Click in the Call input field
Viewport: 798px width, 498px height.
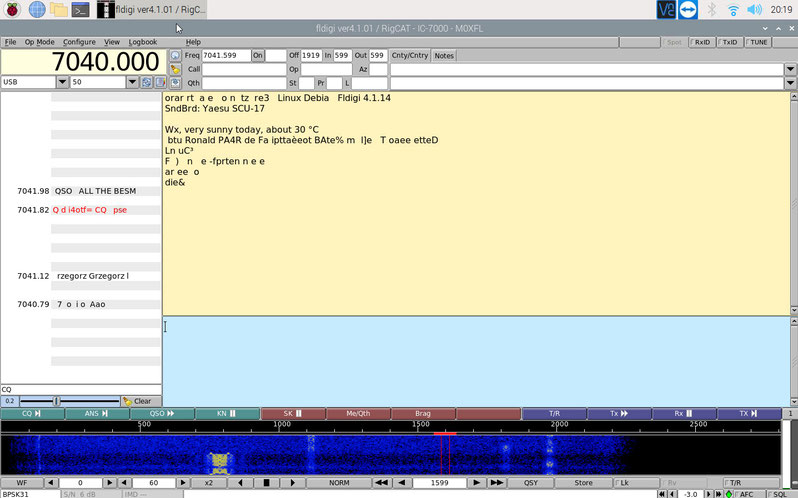pos(244,69)
